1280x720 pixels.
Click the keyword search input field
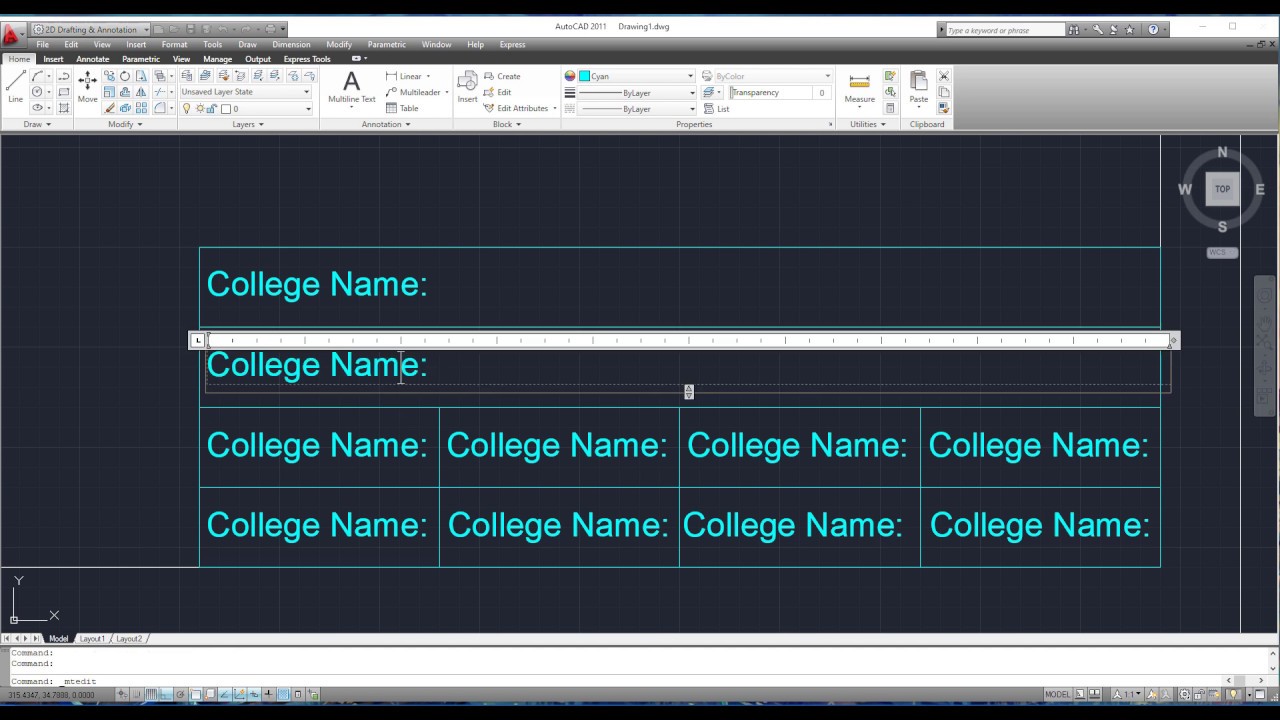pos(1004,30)
